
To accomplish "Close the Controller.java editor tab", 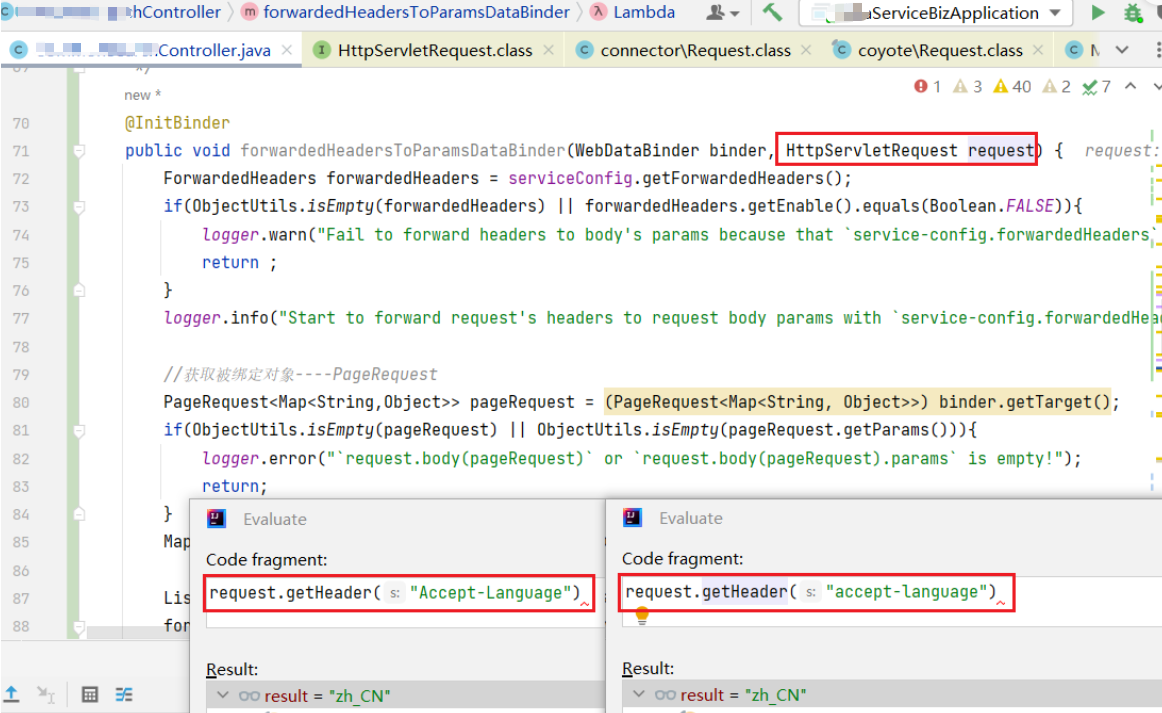I will tap(287, 50).
